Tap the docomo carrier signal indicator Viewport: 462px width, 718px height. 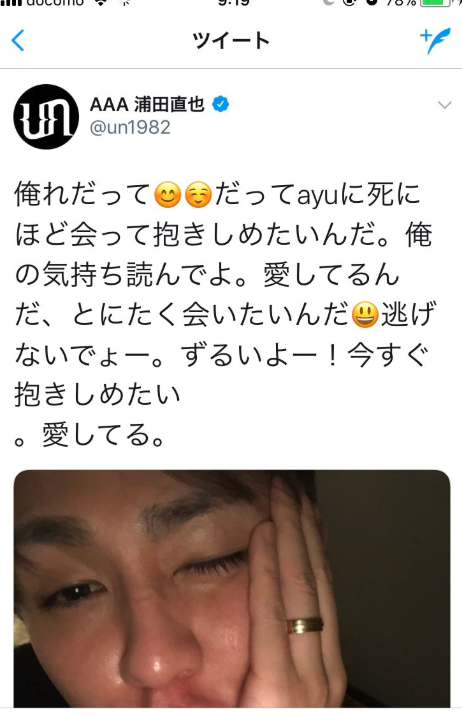point(42,2)
